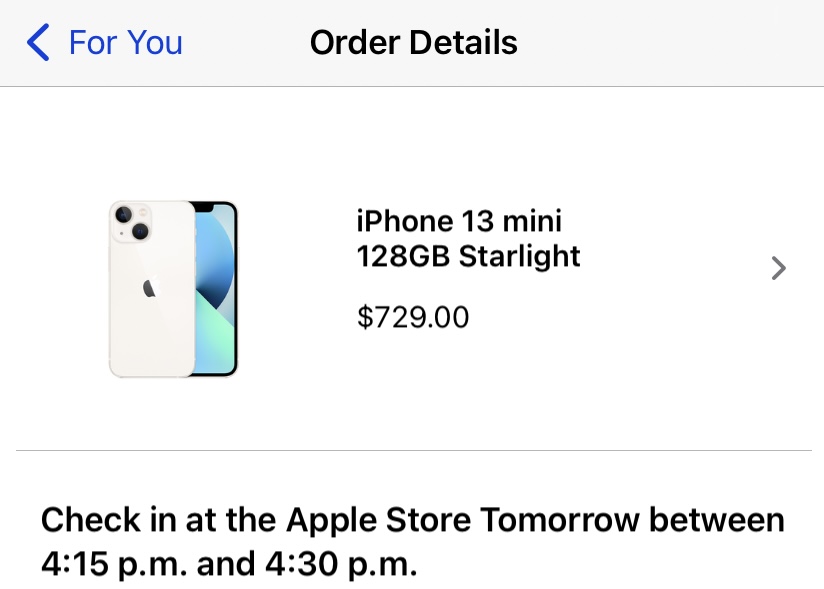The image size is (824, 589).
Task: Click the 4:15 p.m. and 4:30 p.m. line
Action: click(228, 564)
